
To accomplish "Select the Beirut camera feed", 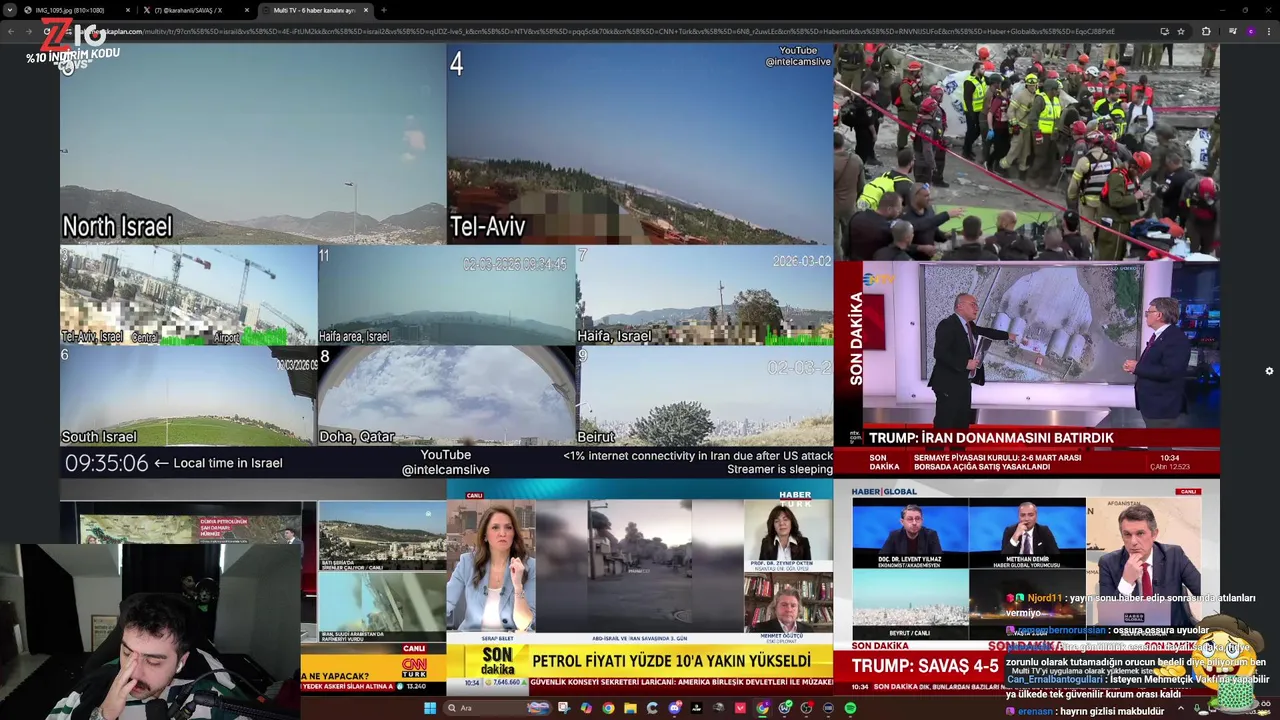I will 705,396.
